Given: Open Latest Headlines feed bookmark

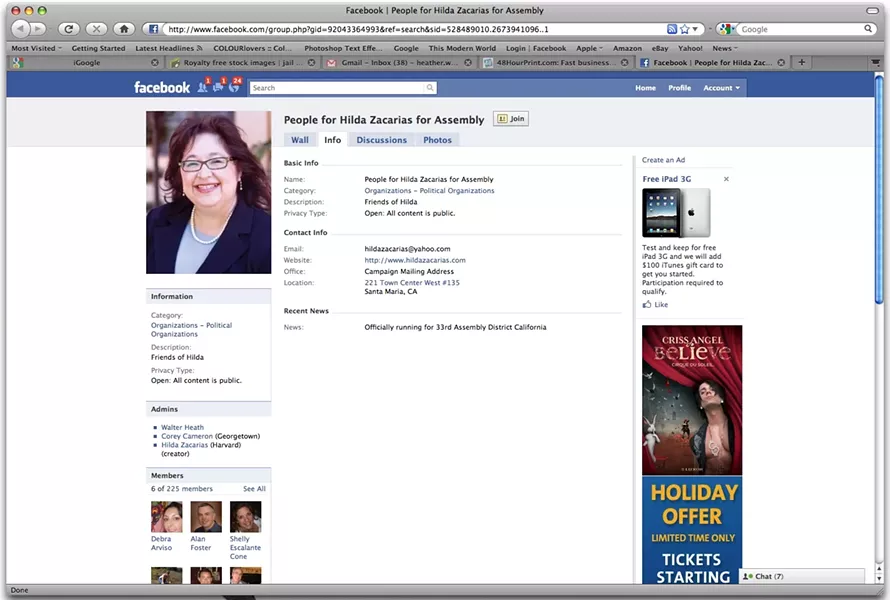Looking at the screenshot, I should tap(169, 48).
